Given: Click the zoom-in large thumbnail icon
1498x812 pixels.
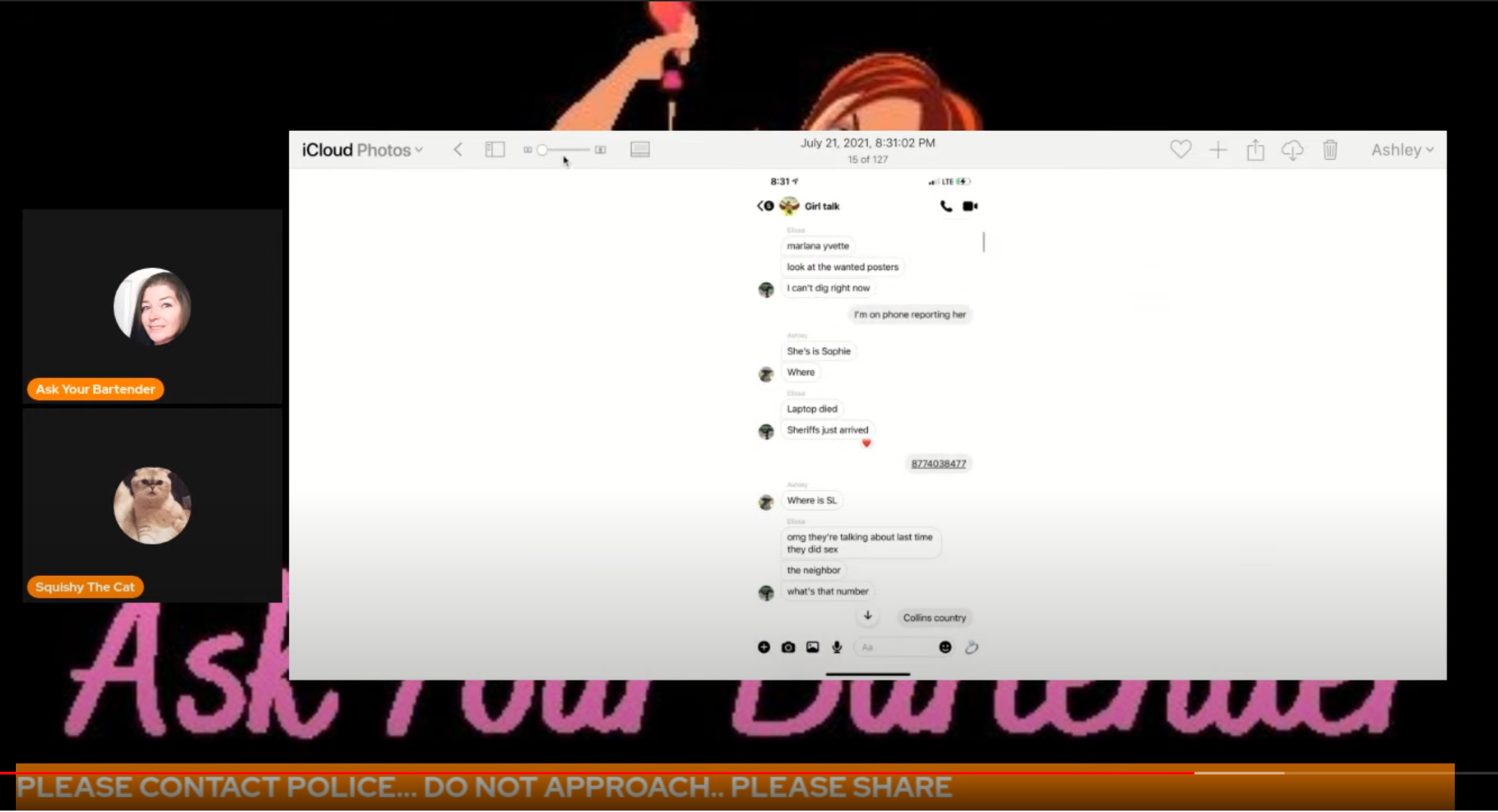Looking at the screenshot, I should tap(601, 150).
